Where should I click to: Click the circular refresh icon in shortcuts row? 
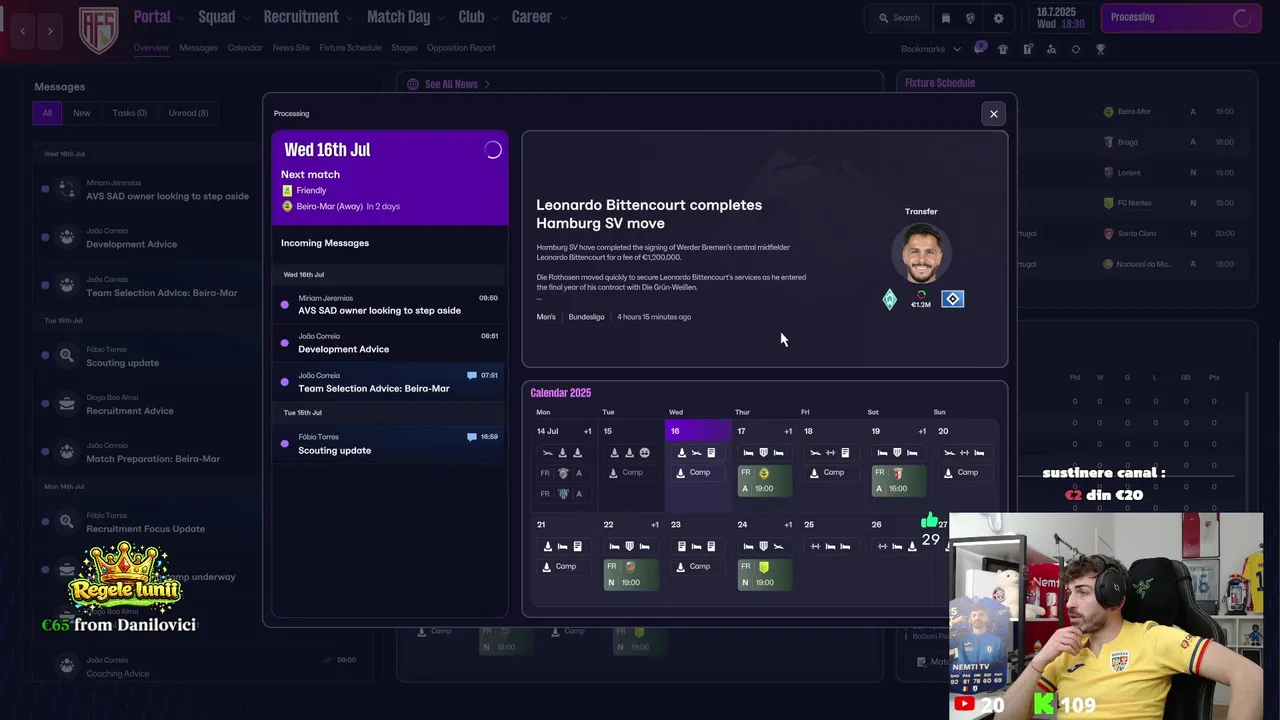click(x=1076, y=49)
